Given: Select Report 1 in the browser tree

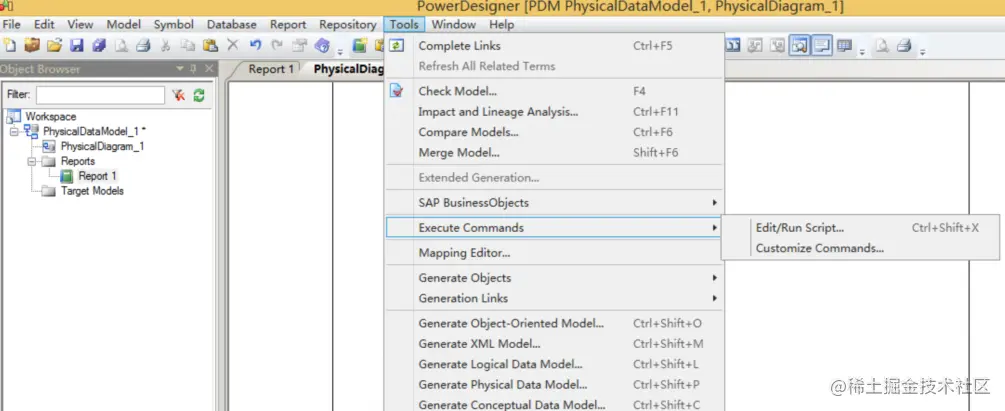Looking at the screenshot, I should tap(97, 176).
